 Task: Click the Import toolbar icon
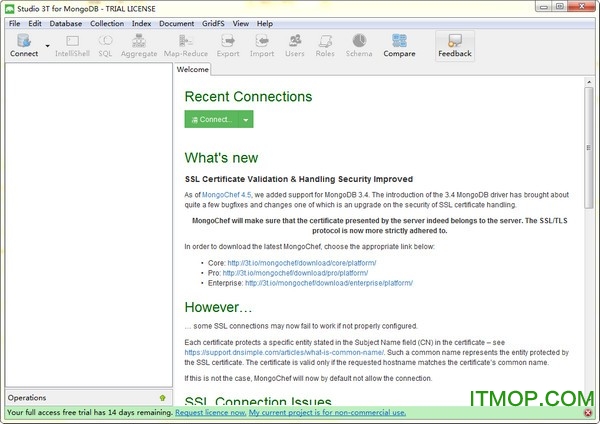[261, 45]
